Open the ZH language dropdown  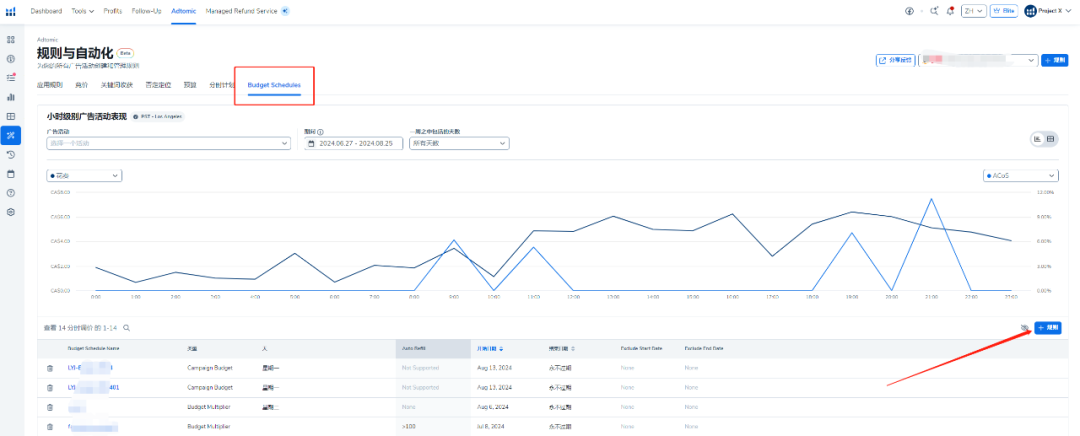point(974,11)
